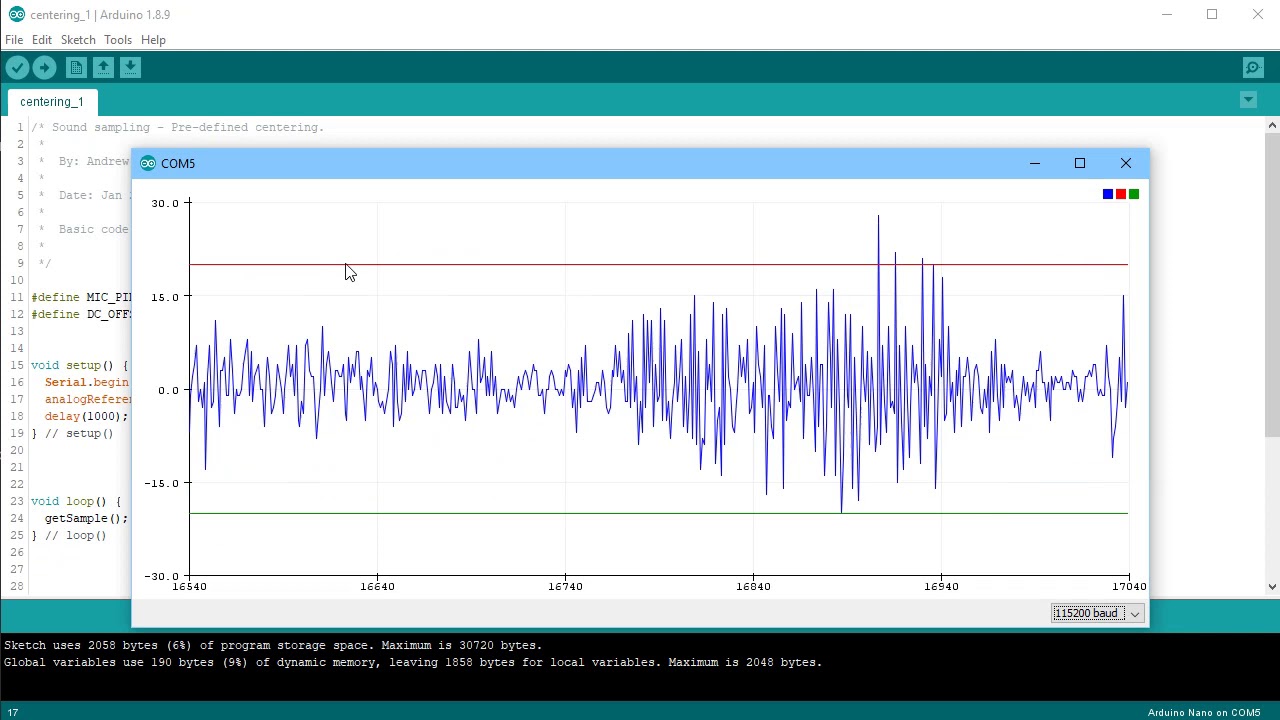Click the blue legend color swatch

pos(1108,194)
